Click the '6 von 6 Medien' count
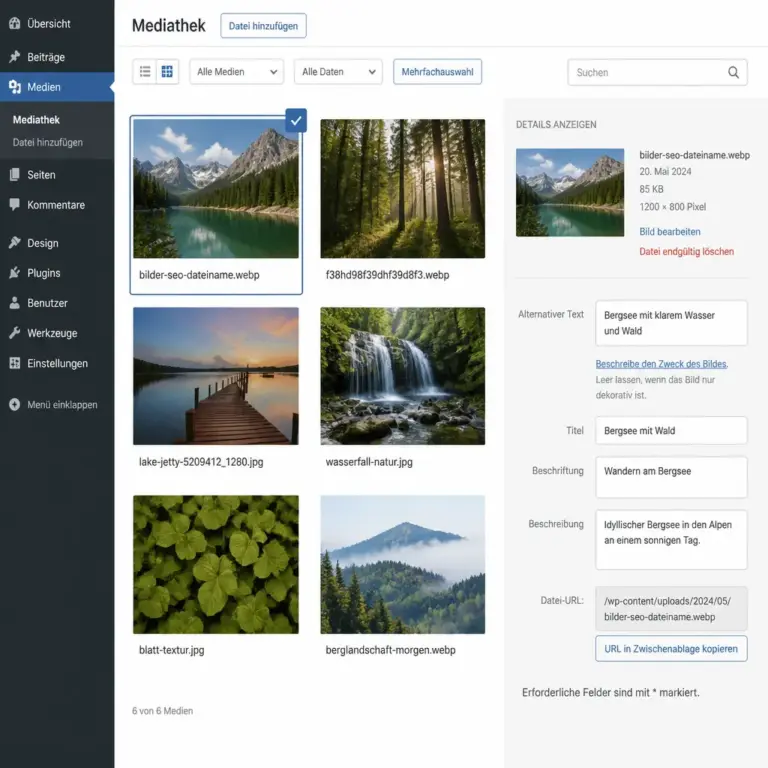 click(162, 711)
